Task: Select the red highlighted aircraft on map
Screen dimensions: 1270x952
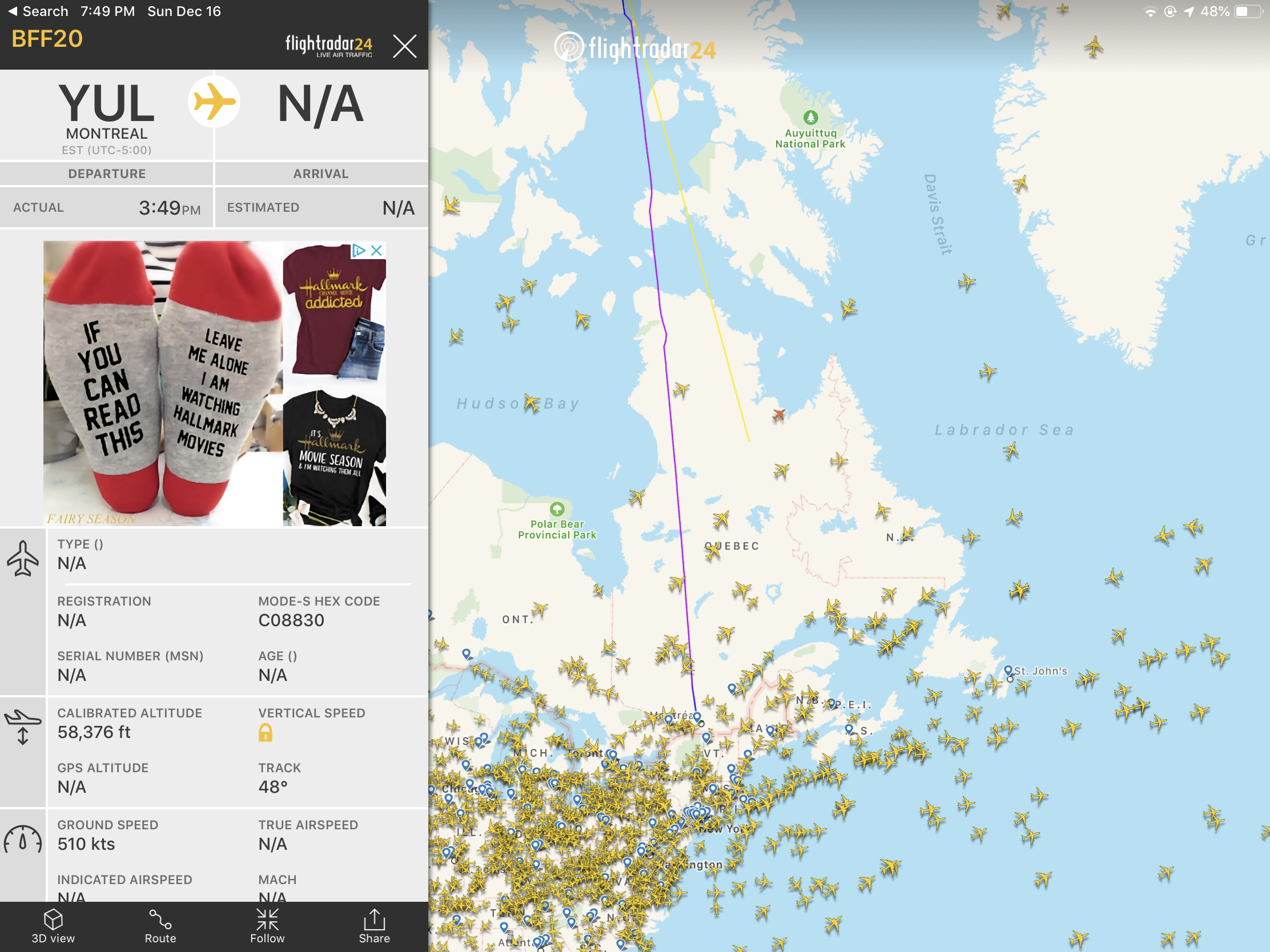Action: click(778, 414)
